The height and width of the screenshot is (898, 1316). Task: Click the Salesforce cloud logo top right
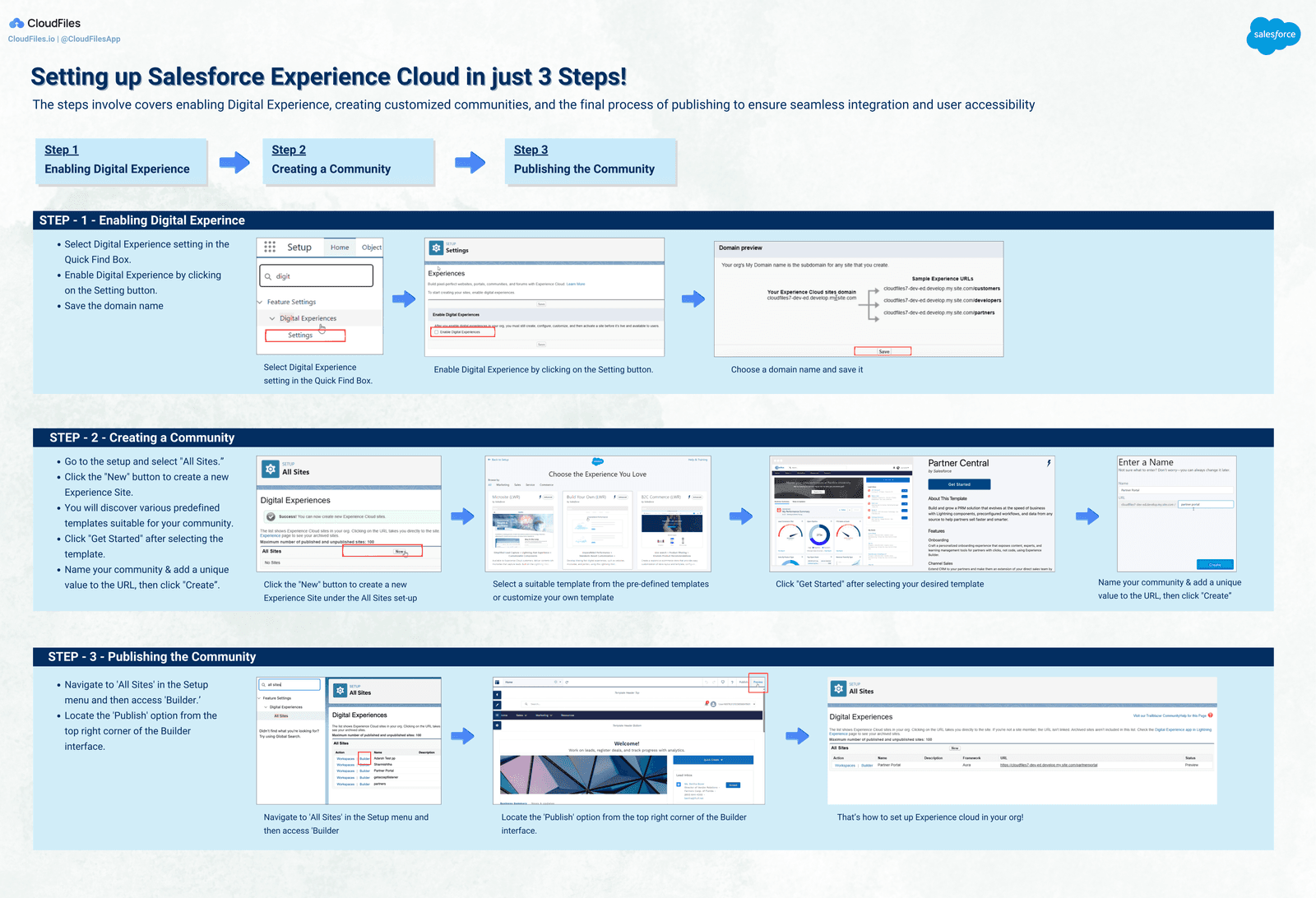[1273, 35]
